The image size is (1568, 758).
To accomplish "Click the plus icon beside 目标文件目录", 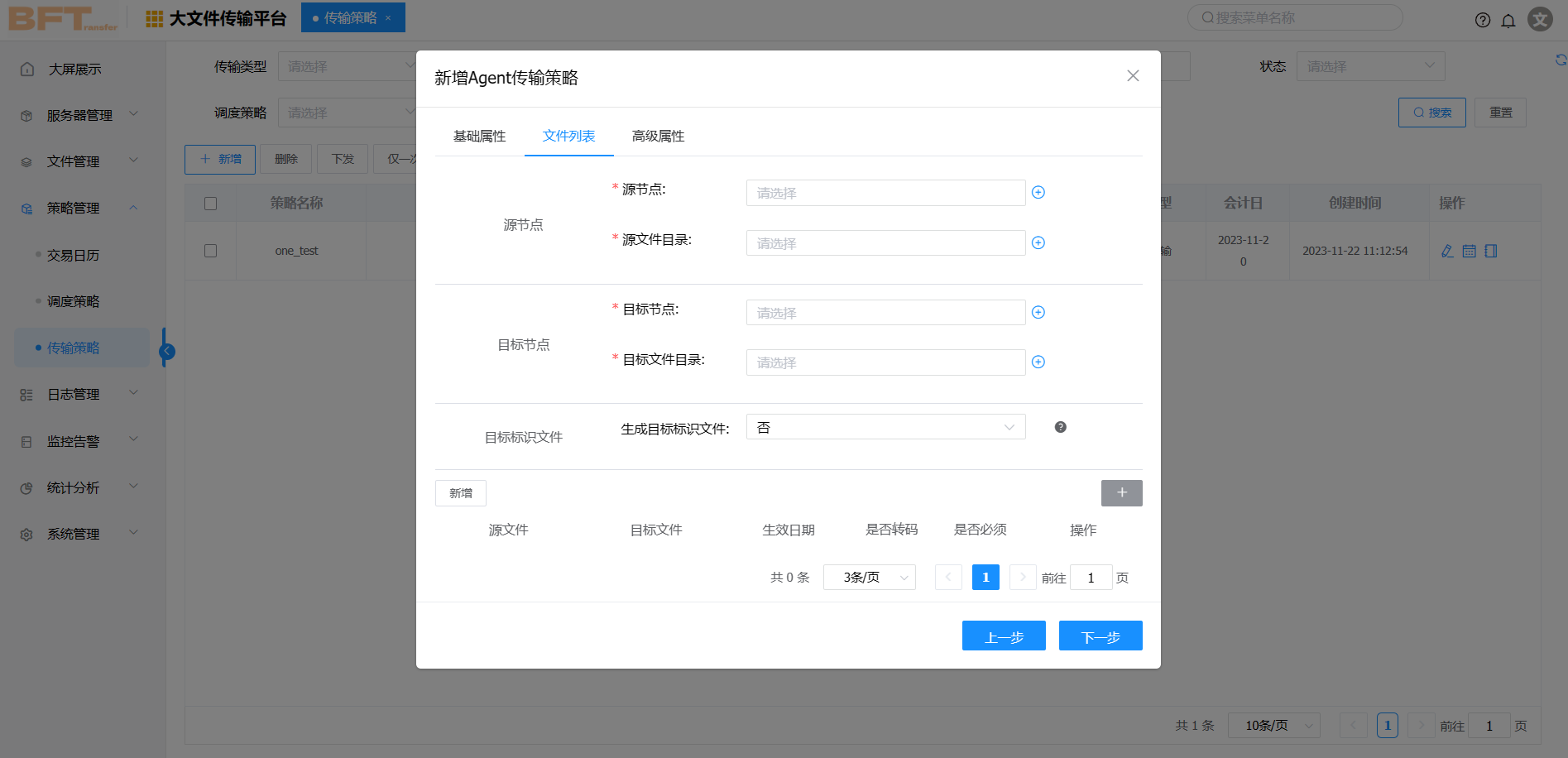I will pyautogui.click(x=1038, y=362).
